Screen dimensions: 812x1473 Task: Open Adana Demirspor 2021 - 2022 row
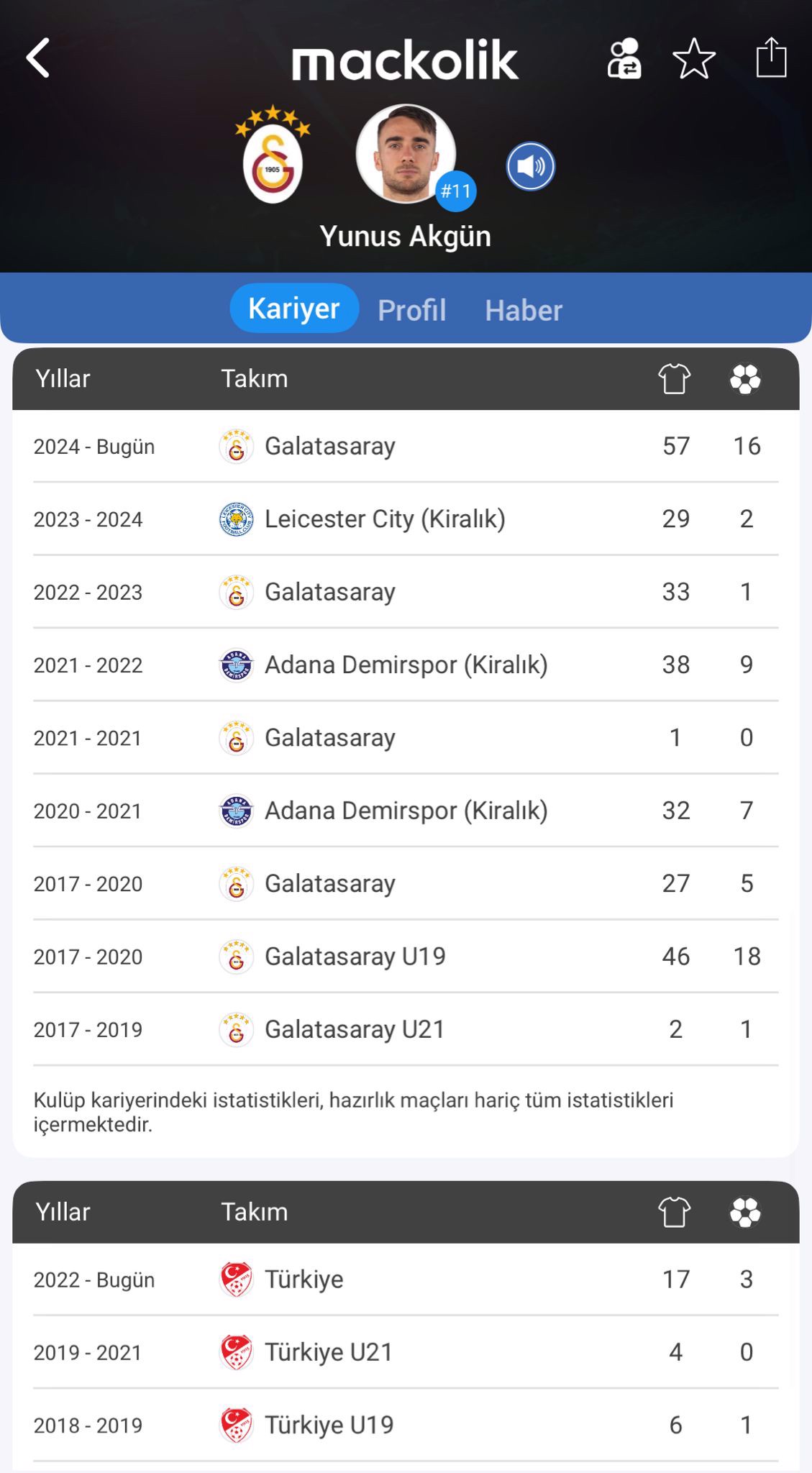pyautogui.click(x=406, y=665)
